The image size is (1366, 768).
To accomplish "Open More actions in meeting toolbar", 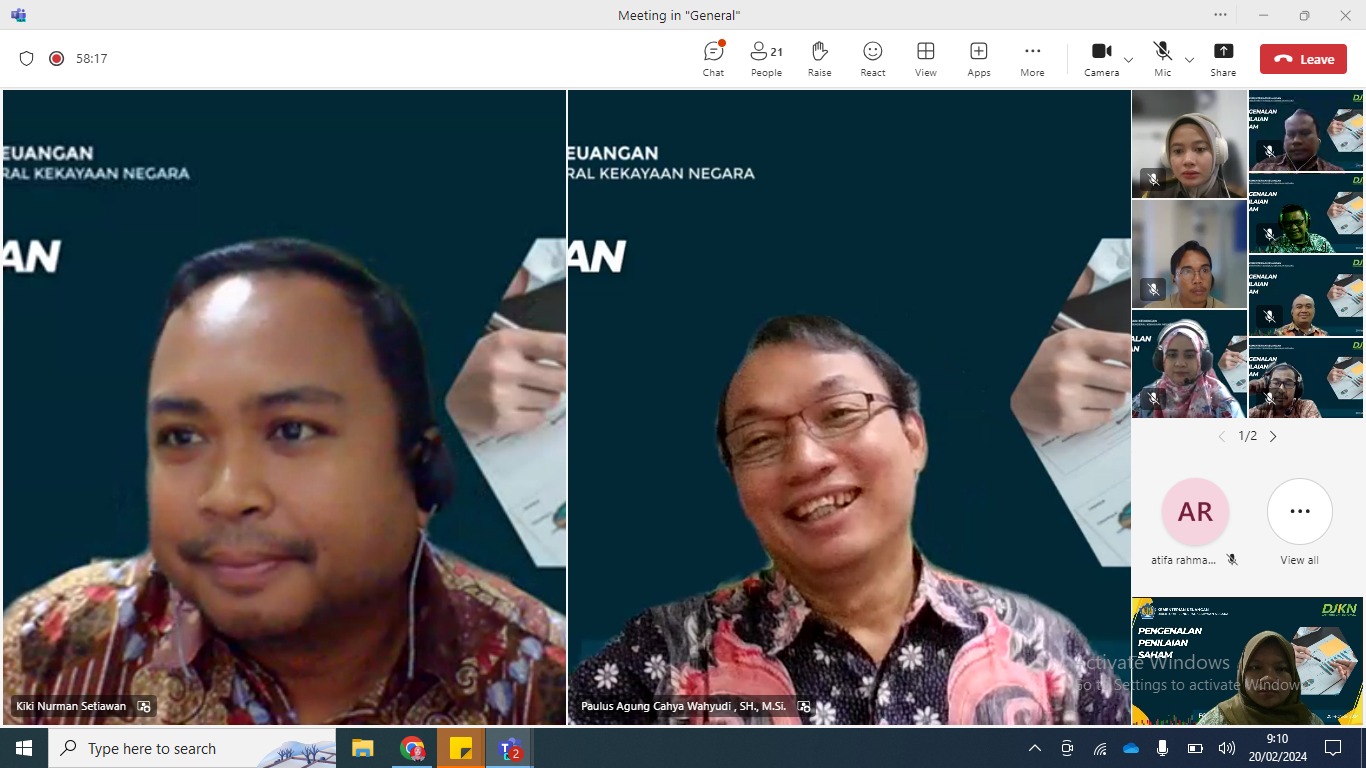I will 1032,58.
